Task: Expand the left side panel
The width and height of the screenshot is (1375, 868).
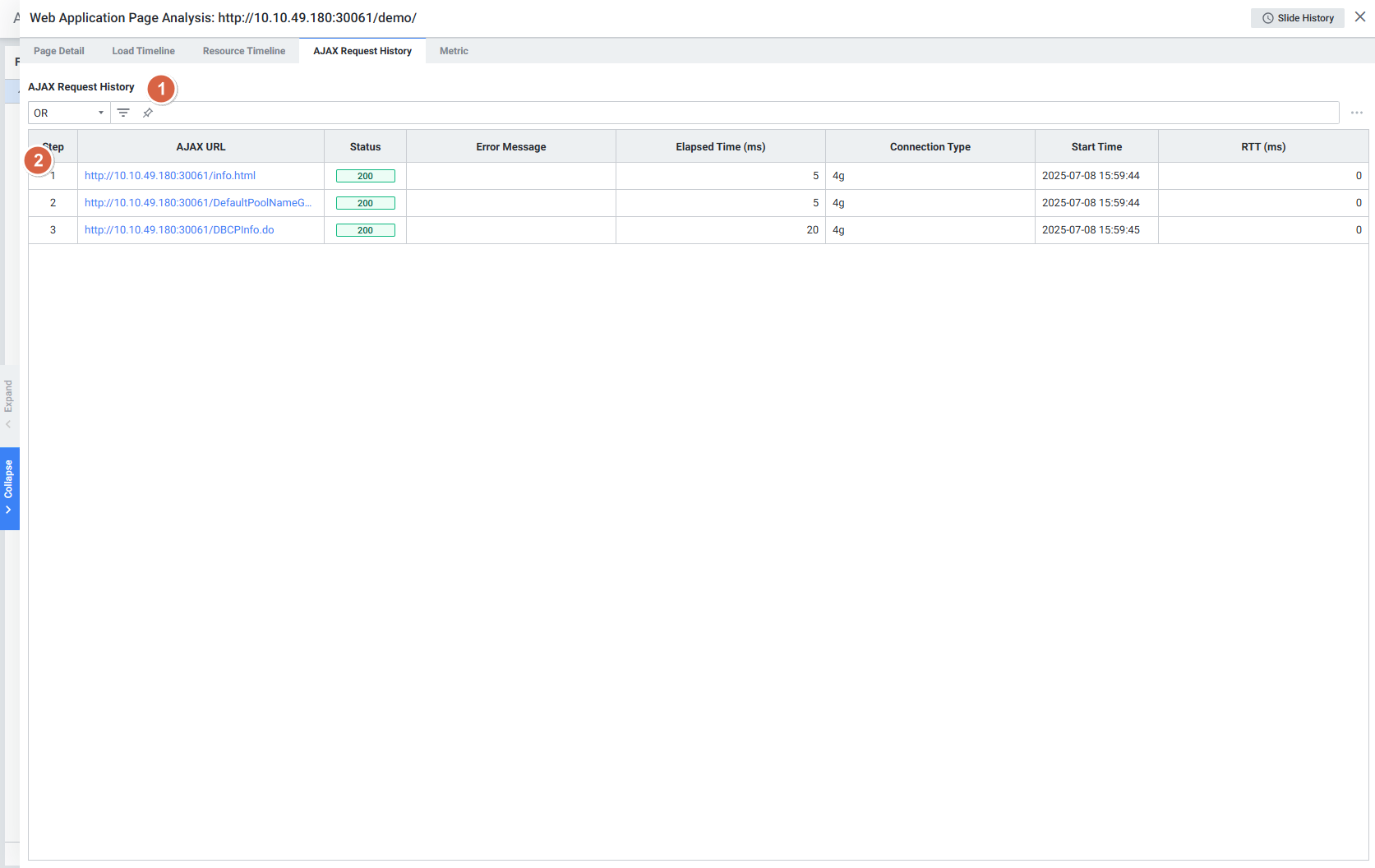Action: 8,403
